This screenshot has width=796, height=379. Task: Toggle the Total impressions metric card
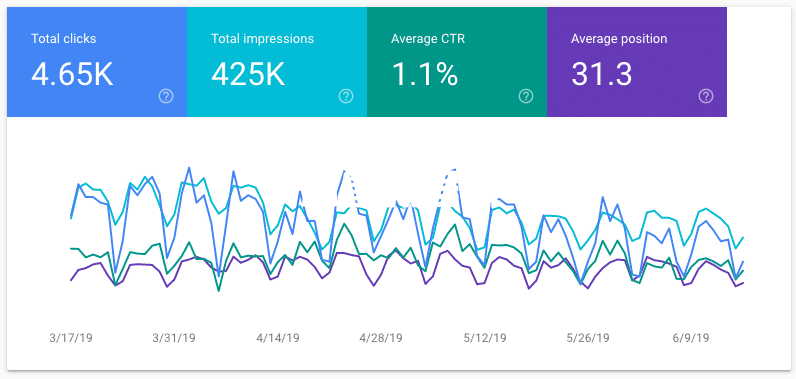277,62
